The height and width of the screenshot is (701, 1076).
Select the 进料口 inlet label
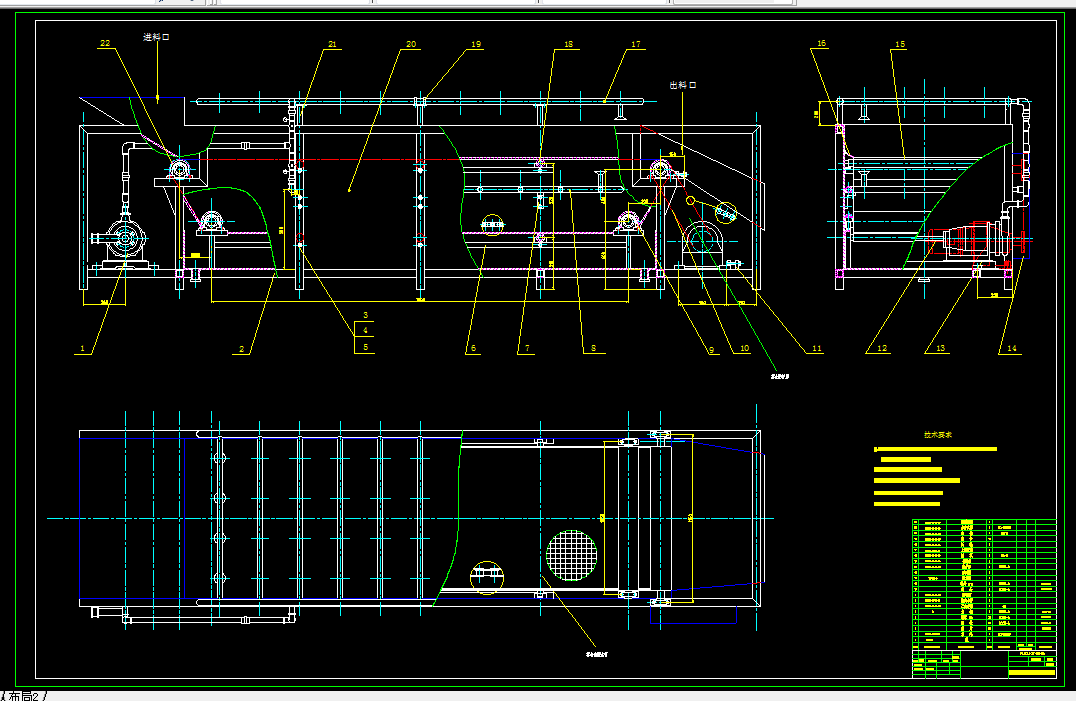tap(156, 37)
